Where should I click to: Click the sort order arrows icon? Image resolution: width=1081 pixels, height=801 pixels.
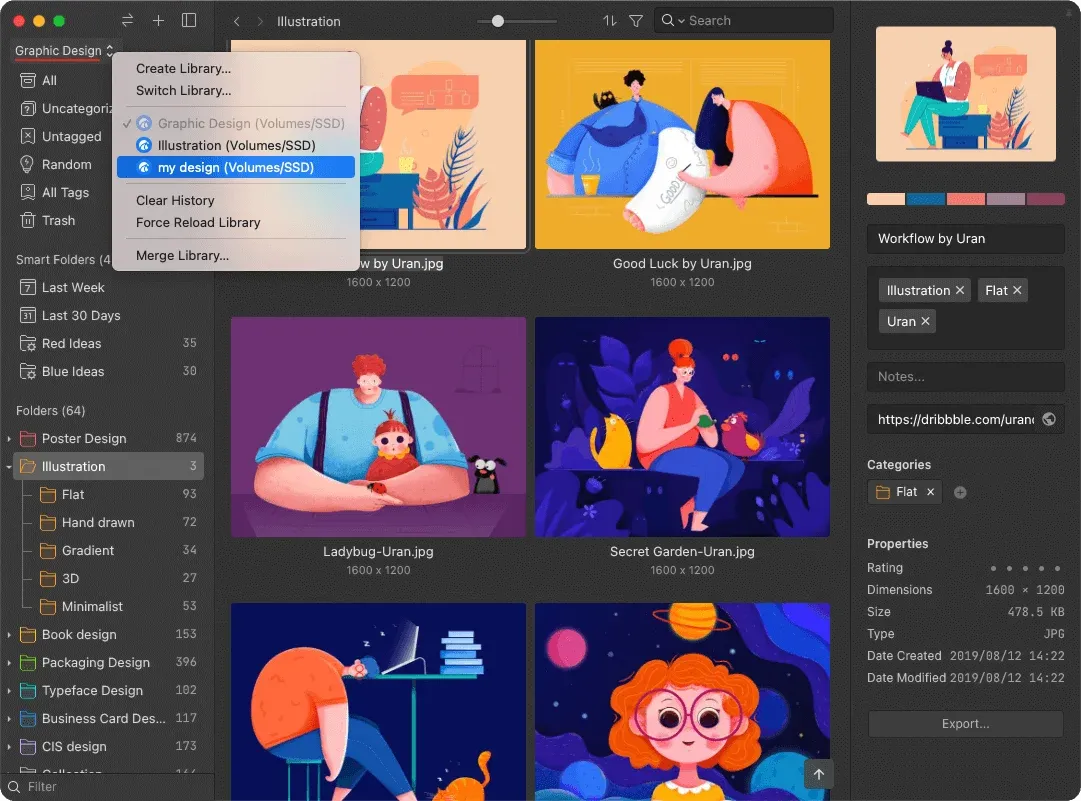point(609,21)
